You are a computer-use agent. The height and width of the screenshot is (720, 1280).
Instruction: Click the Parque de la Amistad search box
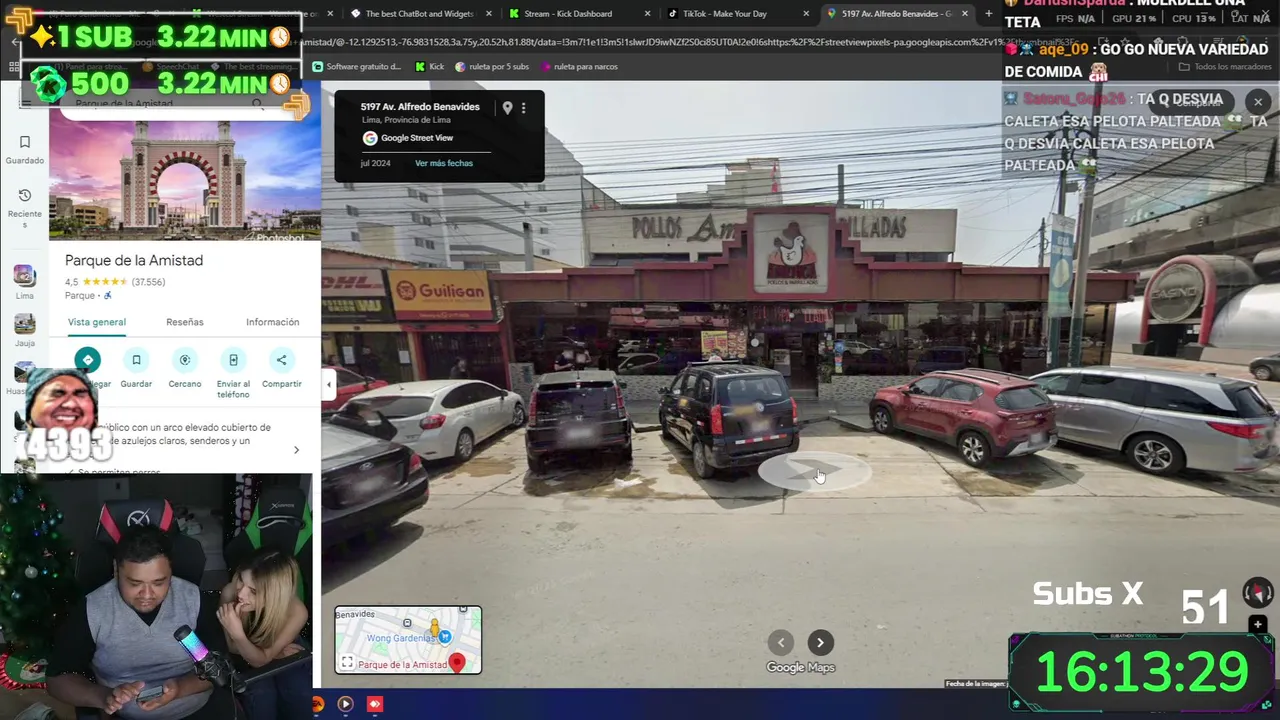[160, 104]
